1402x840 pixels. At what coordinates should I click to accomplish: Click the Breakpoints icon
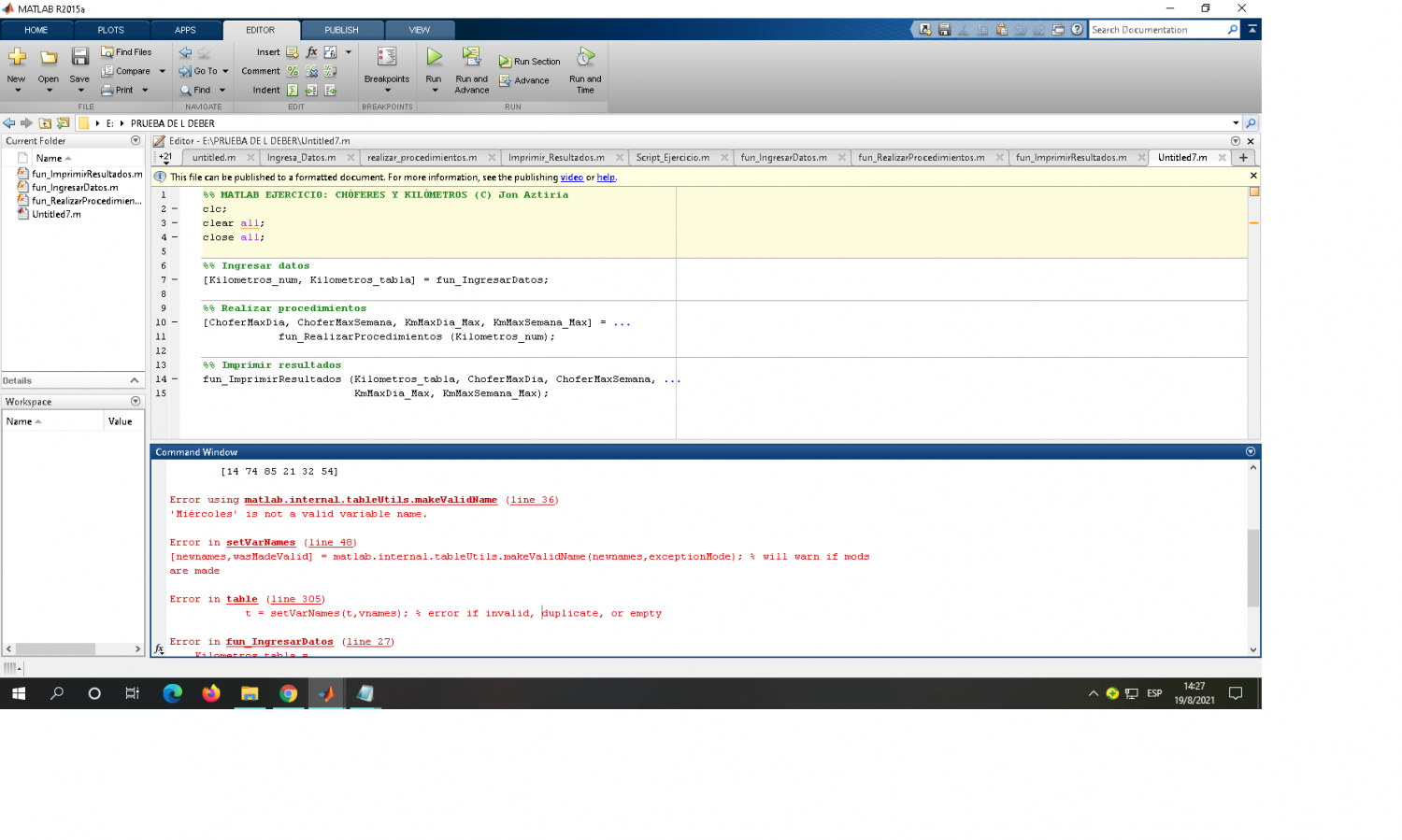click(x=387, y=57)
